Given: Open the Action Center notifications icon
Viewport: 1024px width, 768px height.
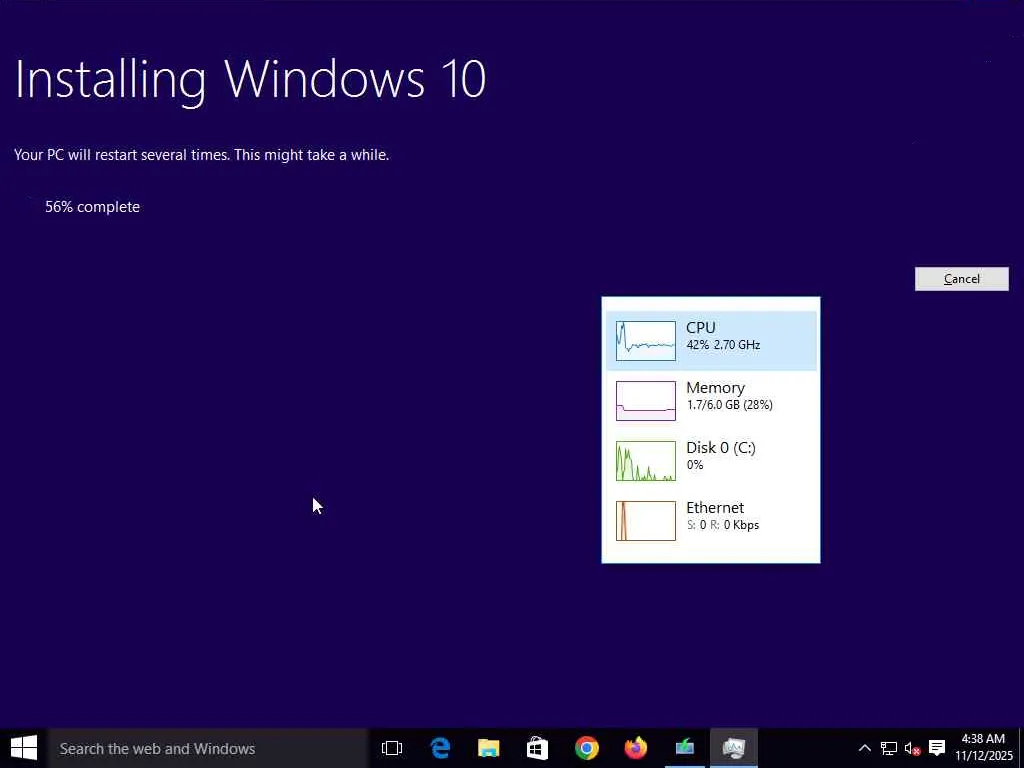Looking at the screenshot, I should (x=937, y=748).
